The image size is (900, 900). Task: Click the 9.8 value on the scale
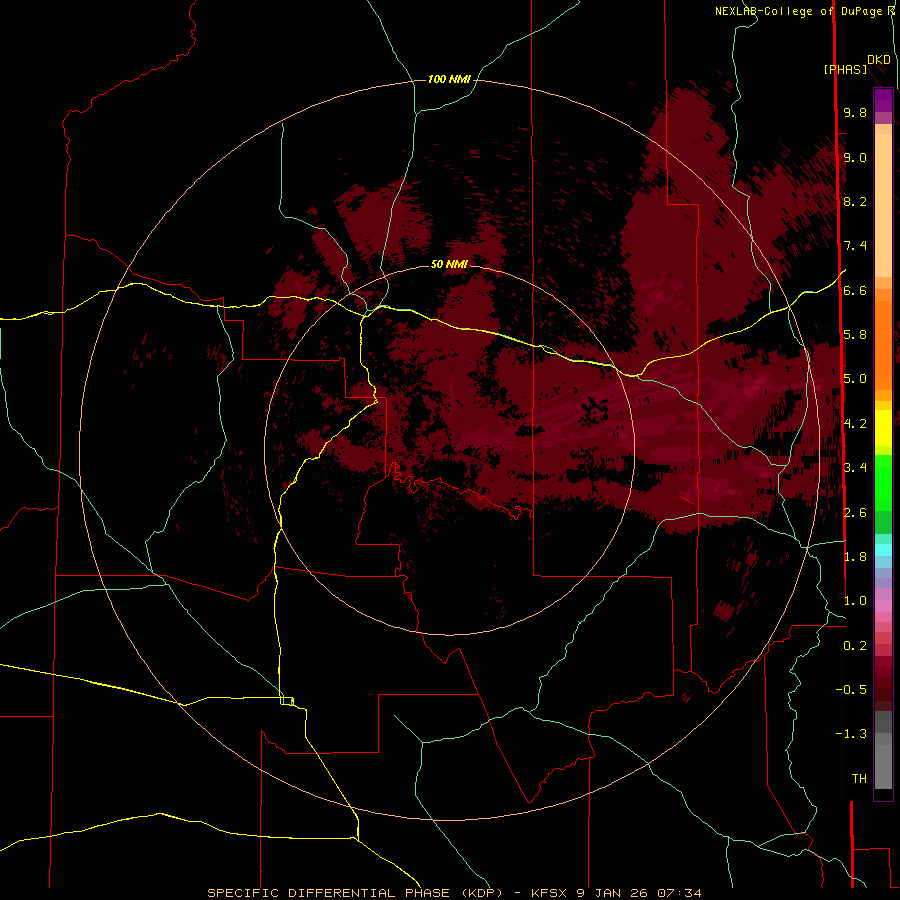point(855,112)
